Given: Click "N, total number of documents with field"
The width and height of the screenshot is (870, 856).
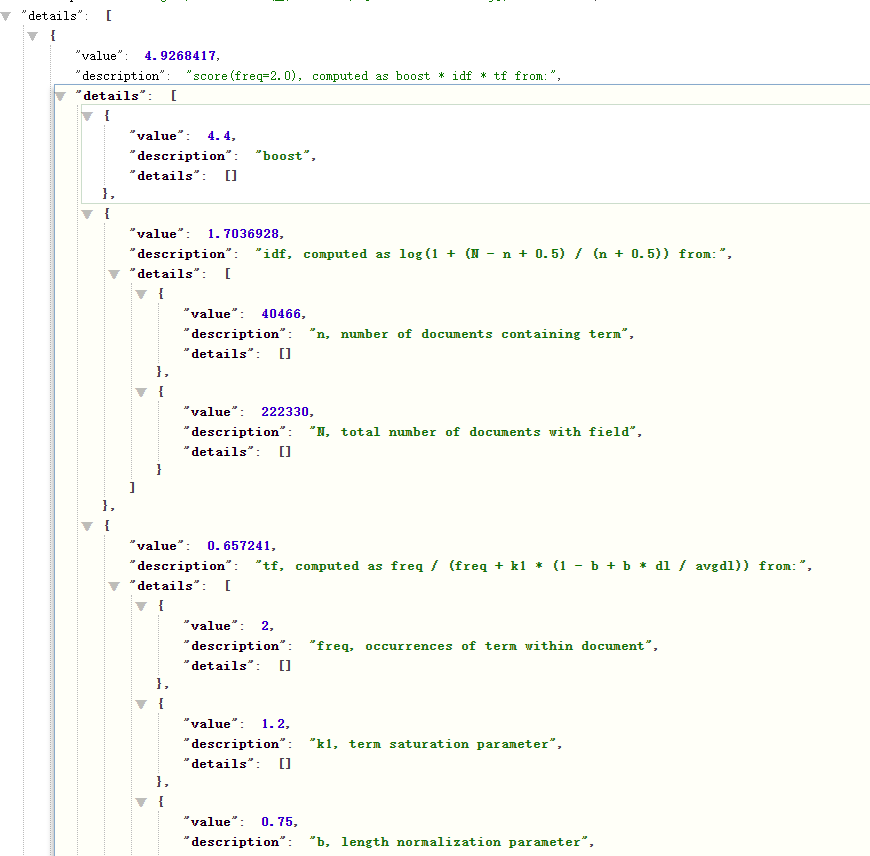Looking at the screenshot, I should point(473,432).
